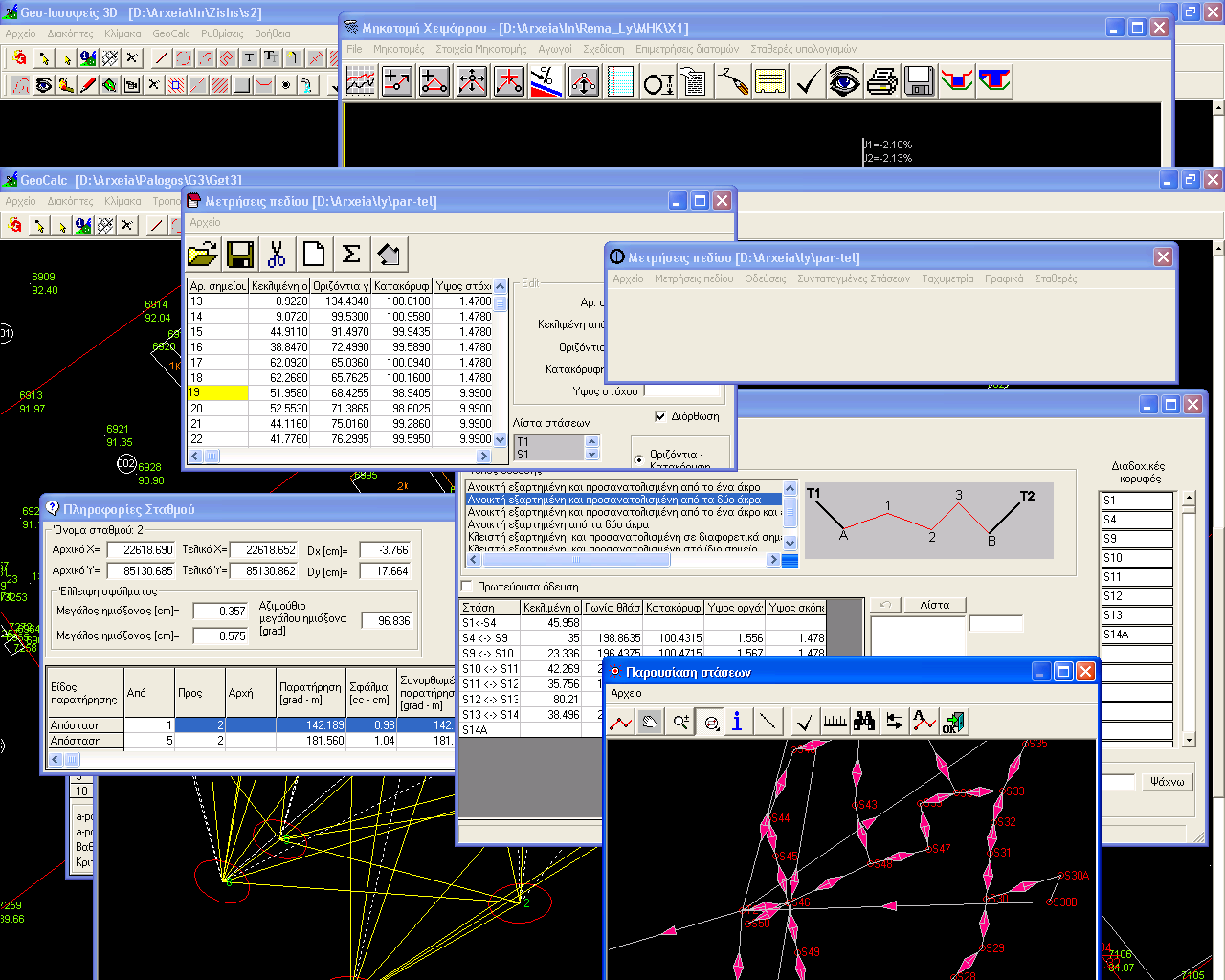Image resolution: width=1225 pixels, height=980 pixels.
Task: Open file with the yellow folder icon
Action: [203, 255]
